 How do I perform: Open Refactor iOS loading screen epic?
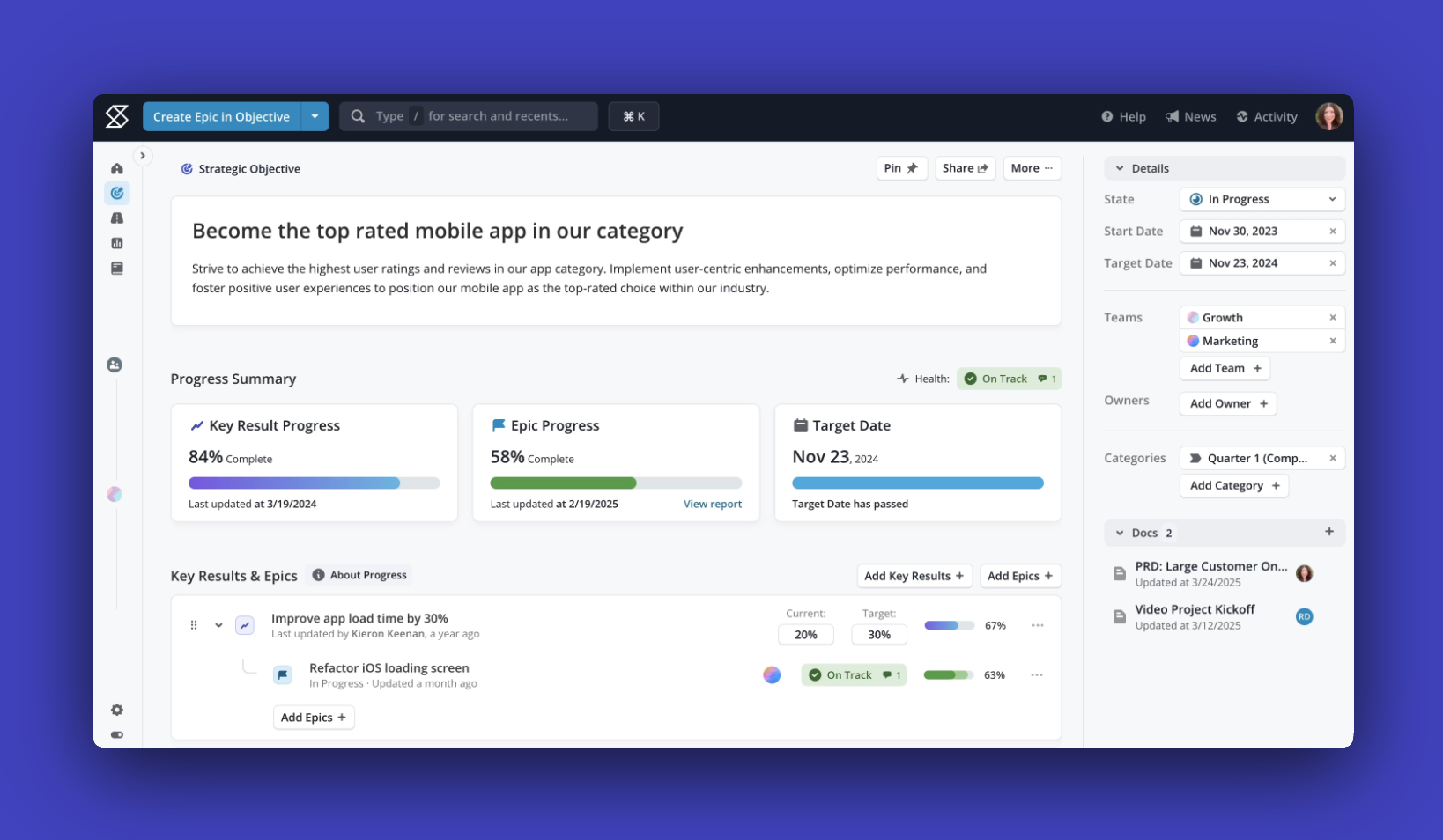389,667
